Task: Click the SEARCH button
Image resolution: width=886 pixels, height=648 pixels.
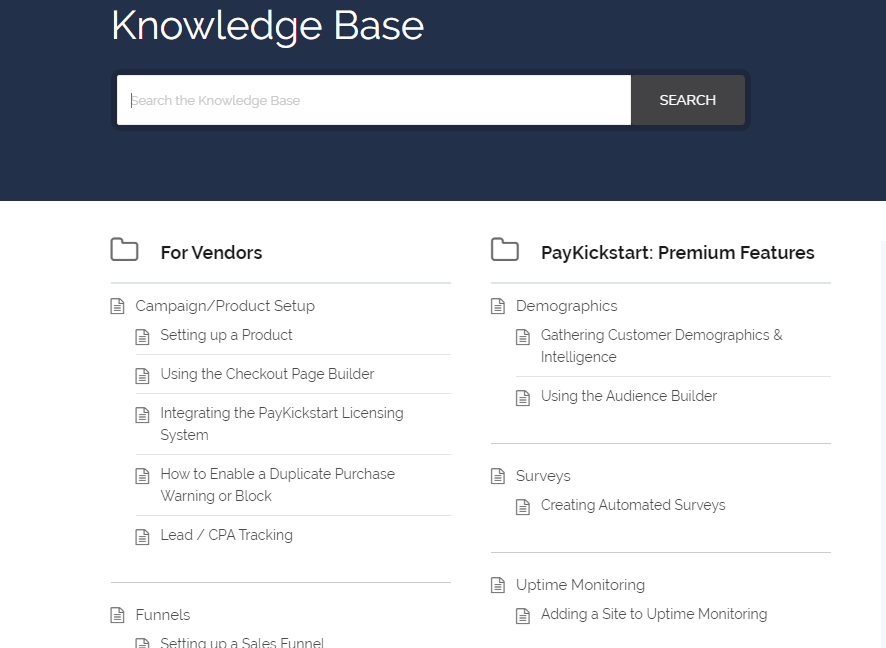Action: [688, 100]
